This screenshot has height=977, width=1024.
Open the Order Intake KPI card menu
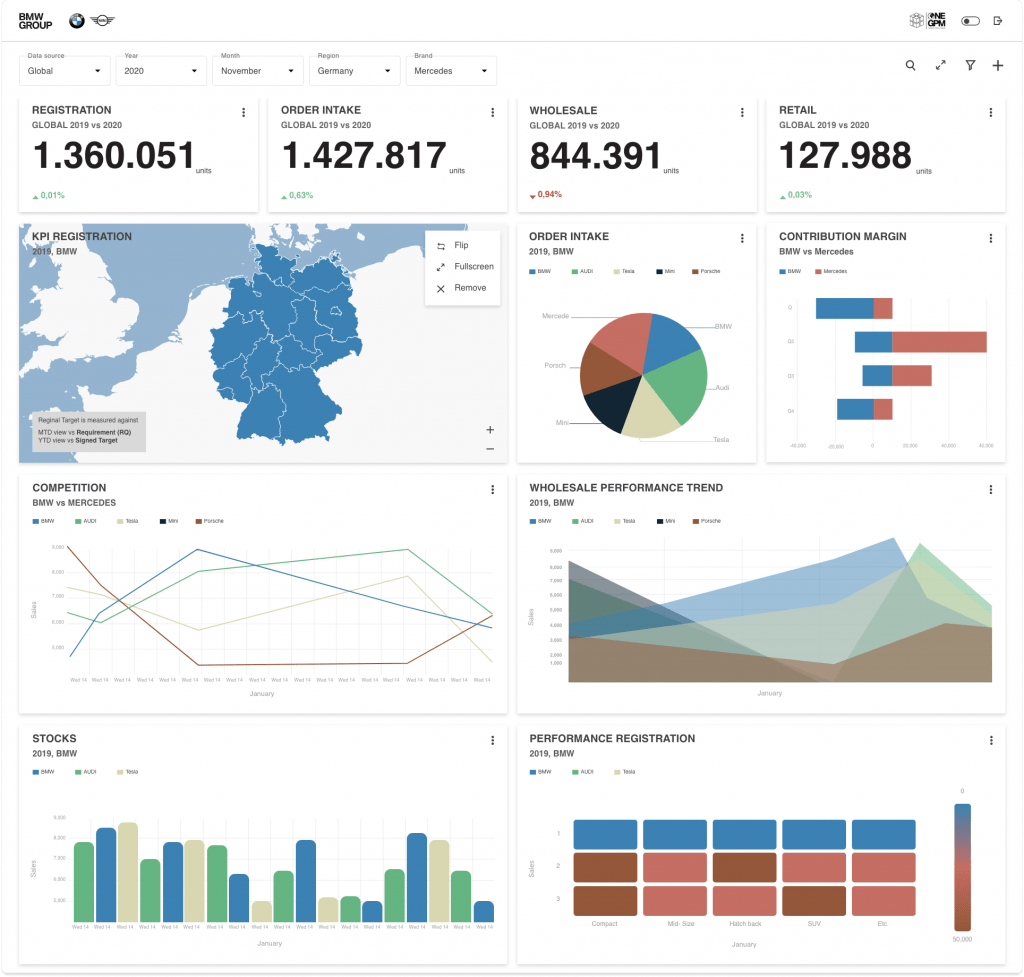click(492, 112)
